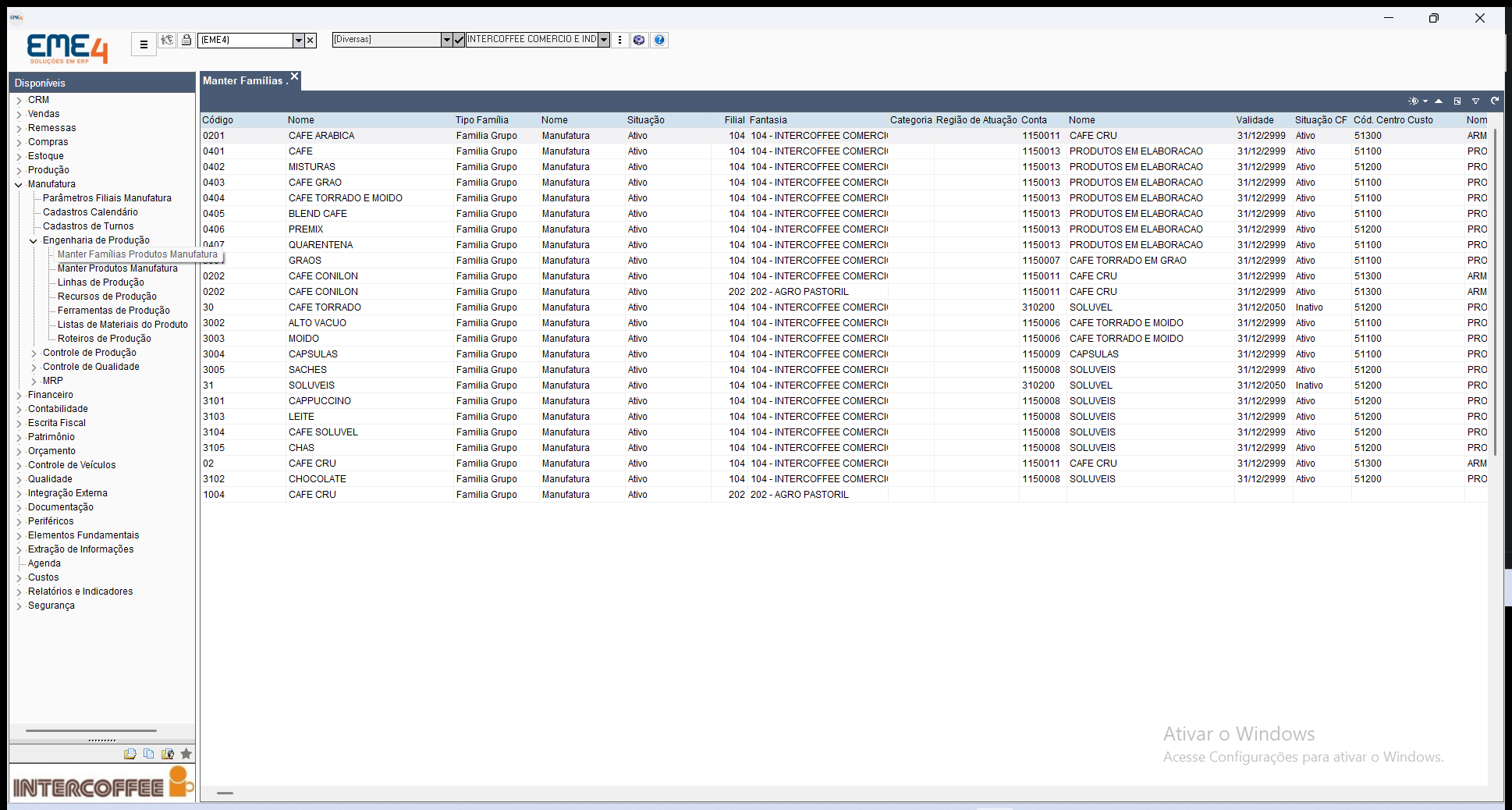This screenshot has height=810, width=1512.
Task: Expand the Financeiro tree node
Action: pos(19,396)
